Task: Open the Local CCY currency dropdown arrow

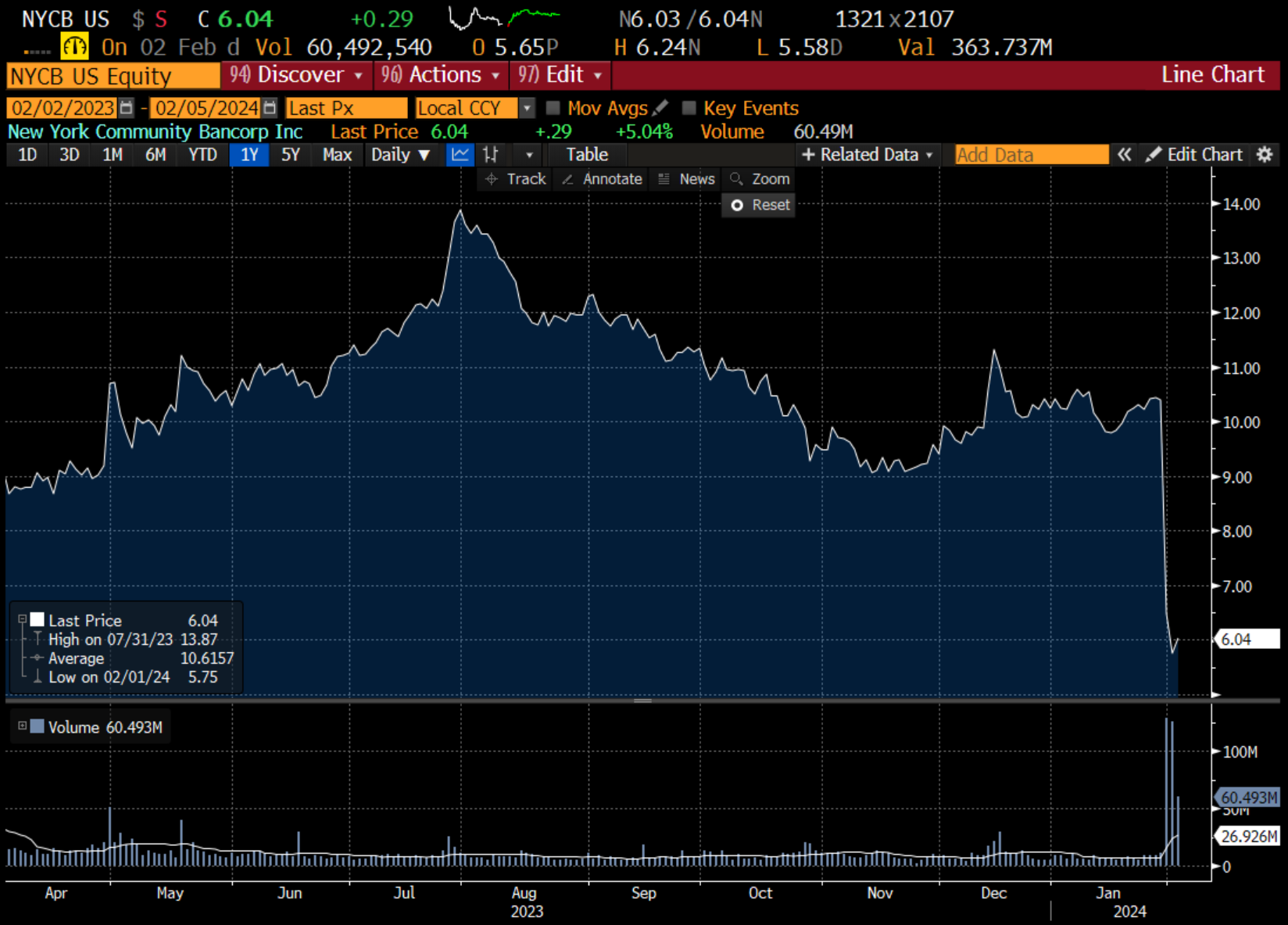Action: (x=528, y=108)
